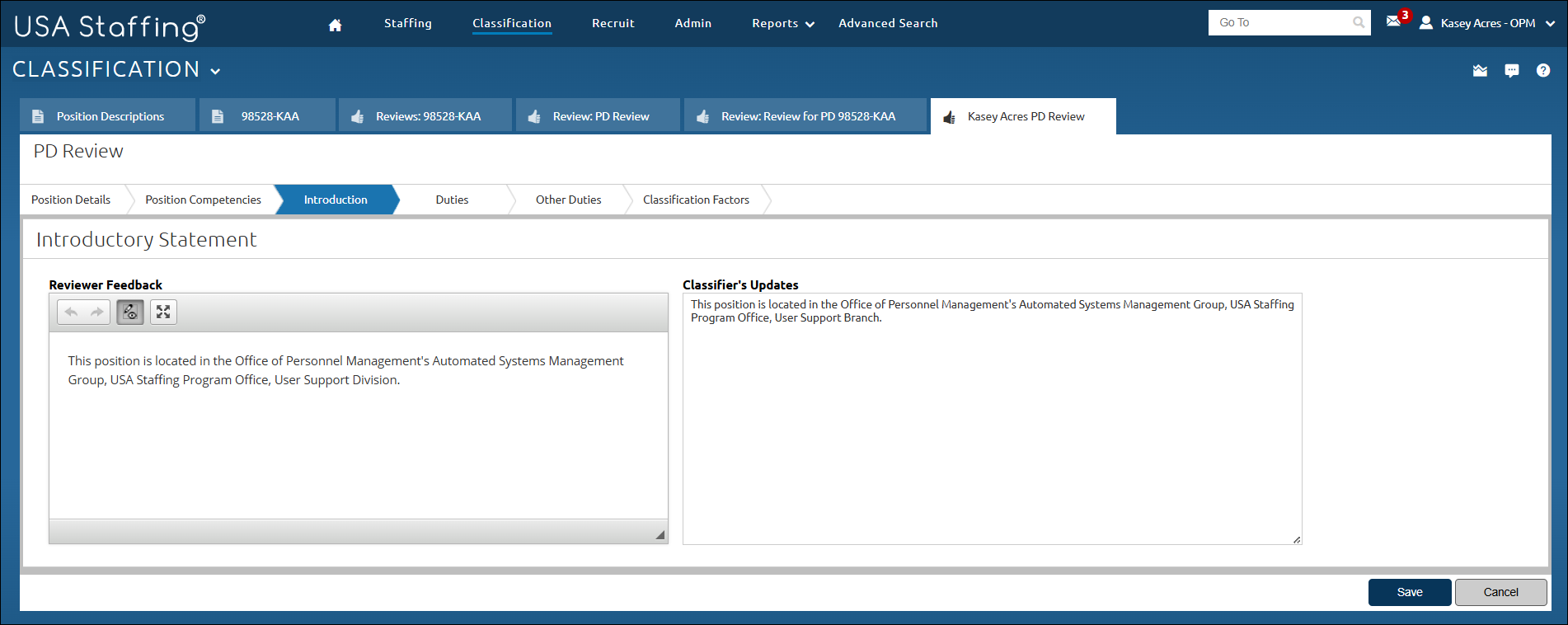Switch to the Reviews: 98528-KAA tab
The height and width of the screenshot is (625, 1568).
425,115
